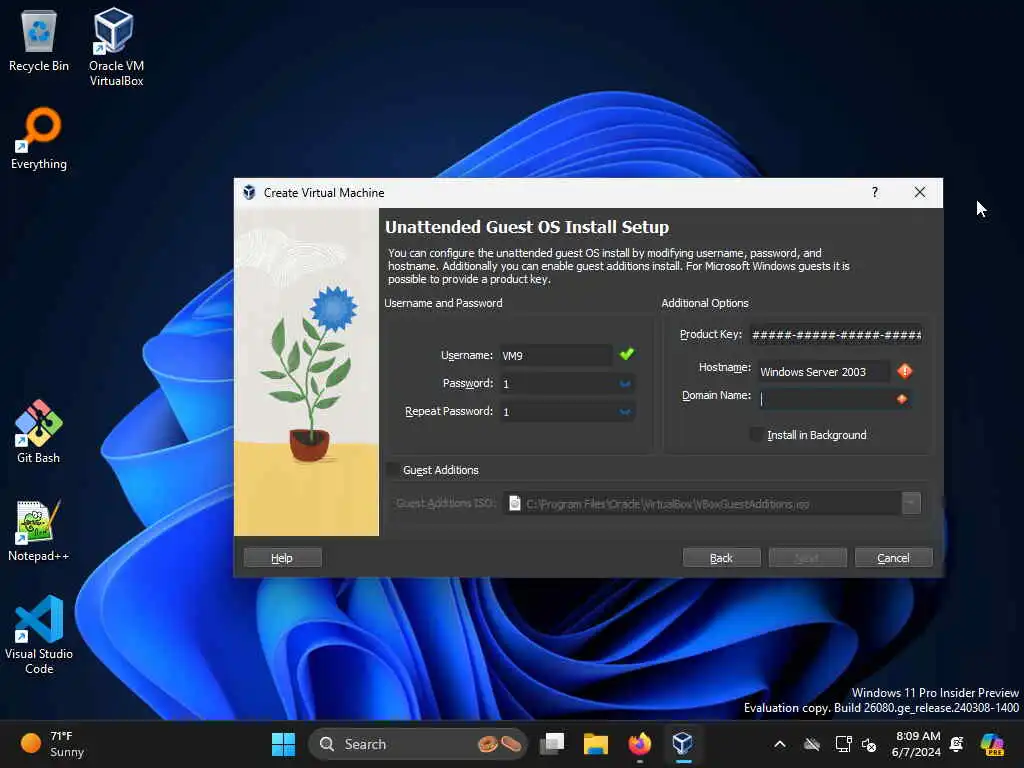
Task: Click the notification bell icon in the taskbar
Action: pos(957,744)
